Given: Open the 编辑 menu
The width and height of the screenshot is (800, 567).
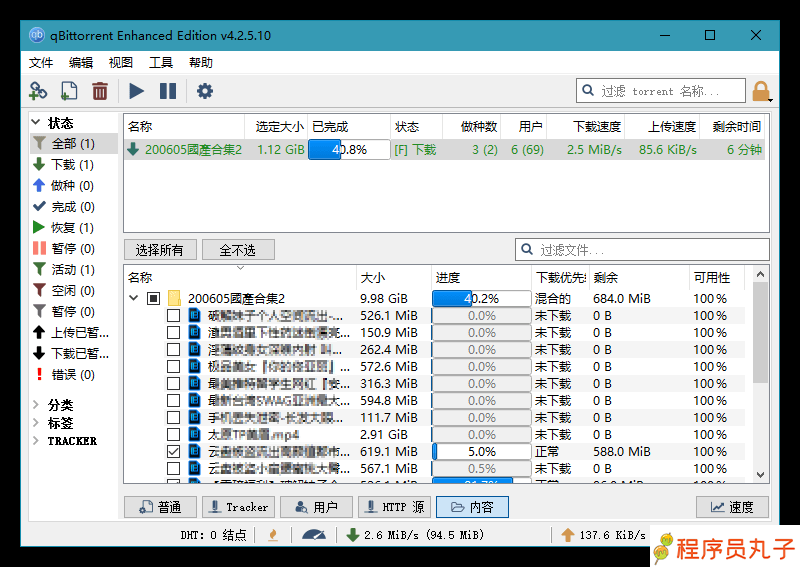Looking at the screenshot, I should 81,63.
